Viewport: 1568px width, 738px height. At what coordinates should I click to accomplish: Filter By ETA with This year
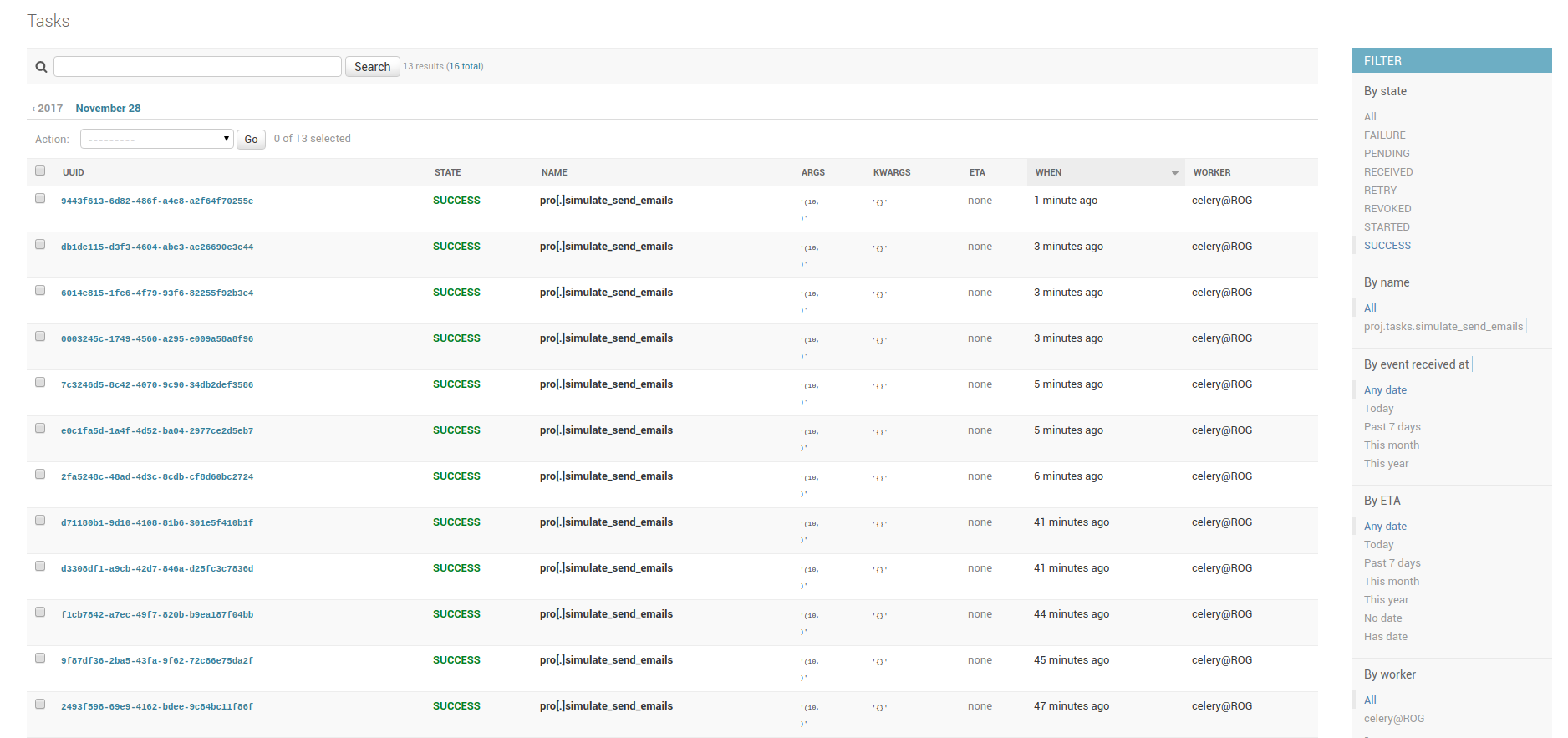point(1386,600)
